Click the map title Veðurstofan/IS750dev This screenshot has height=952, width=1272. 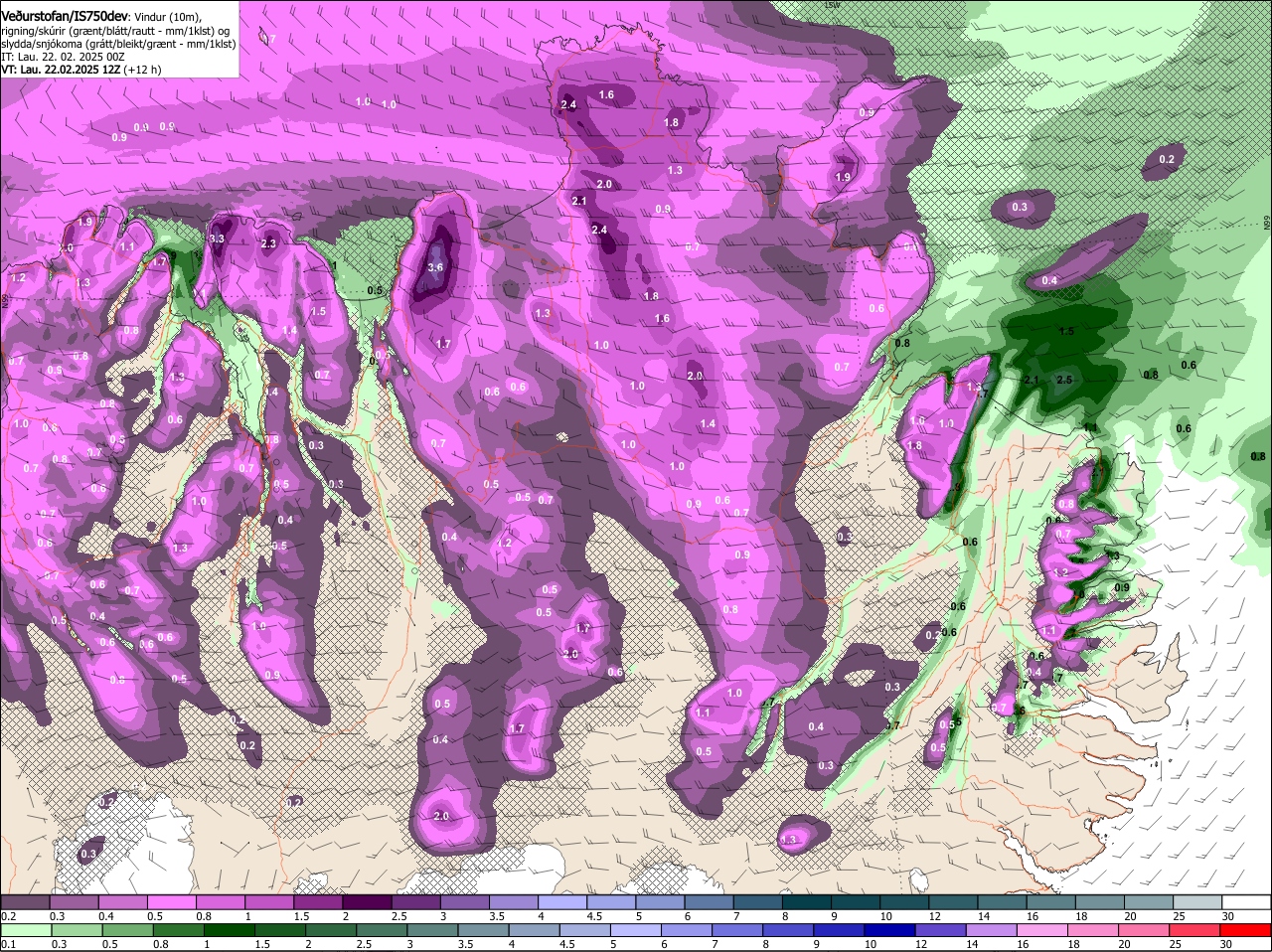pos(65,16)
